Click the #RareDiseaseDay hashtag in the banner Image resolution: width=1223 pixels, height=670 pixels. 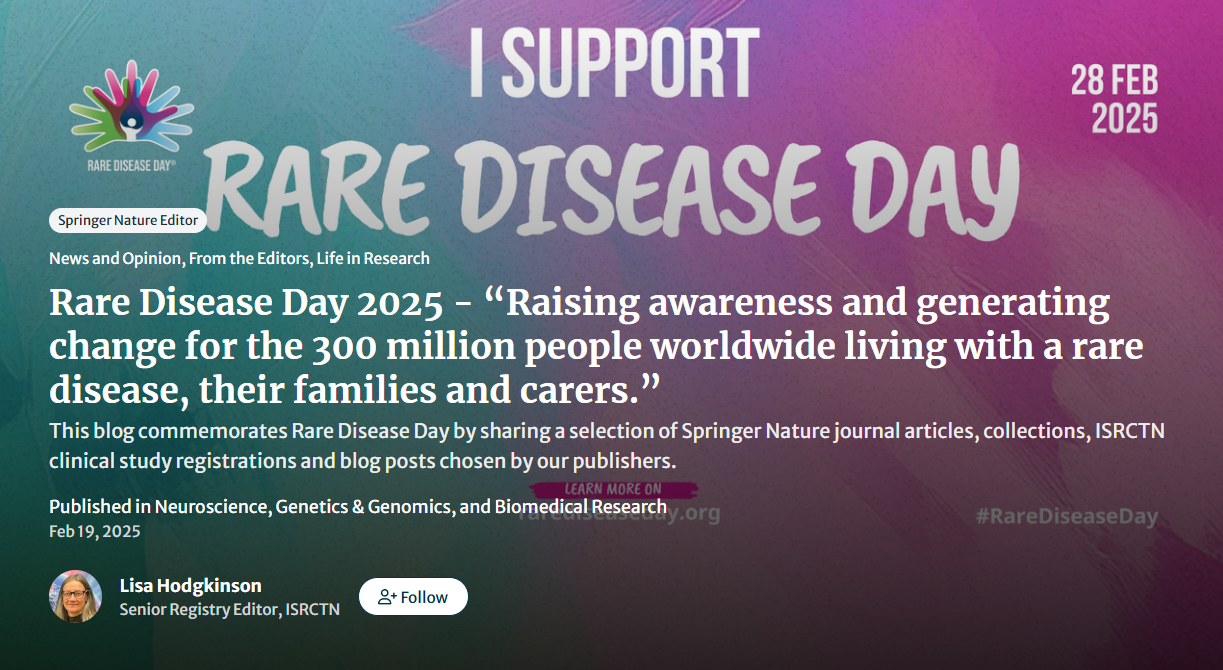(x=1066, y=517)
